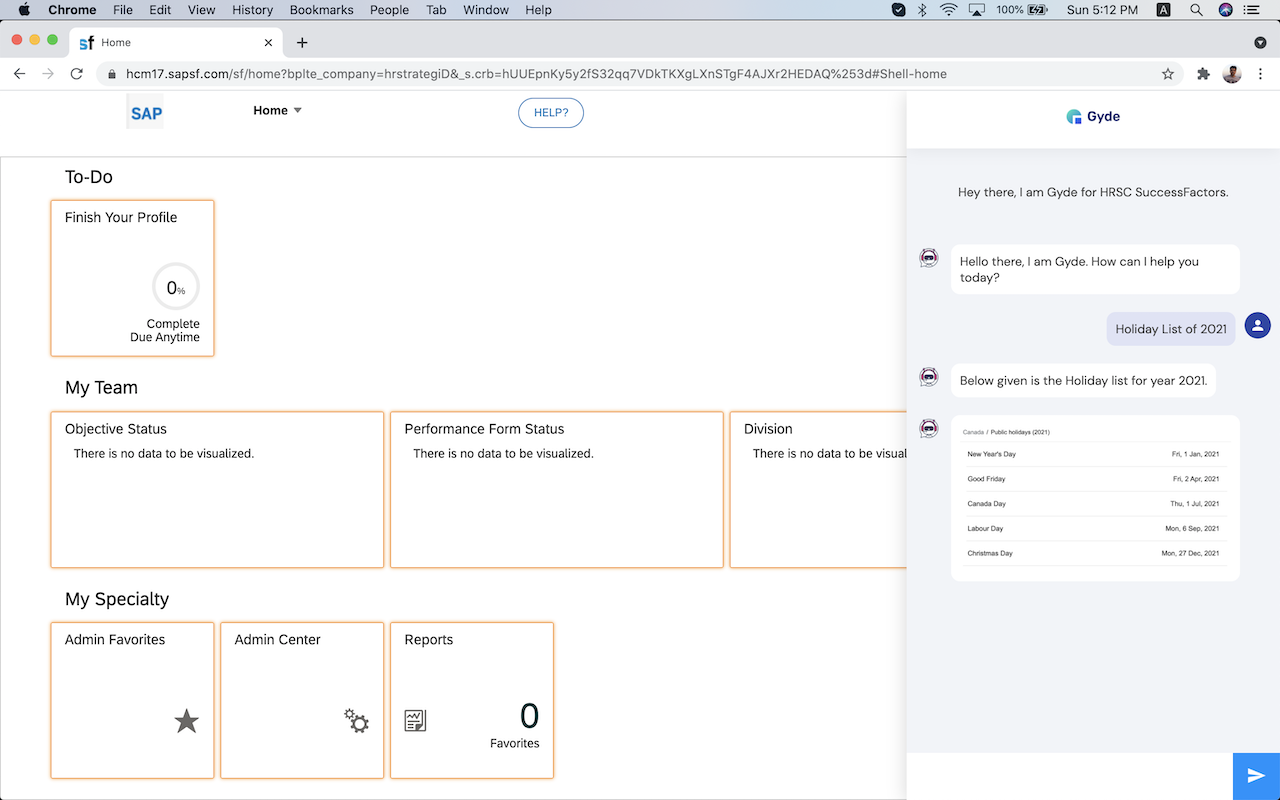Close the Home browser tab
The image size is (1280, 800).
pyautogui.click(x=268, y=42)
